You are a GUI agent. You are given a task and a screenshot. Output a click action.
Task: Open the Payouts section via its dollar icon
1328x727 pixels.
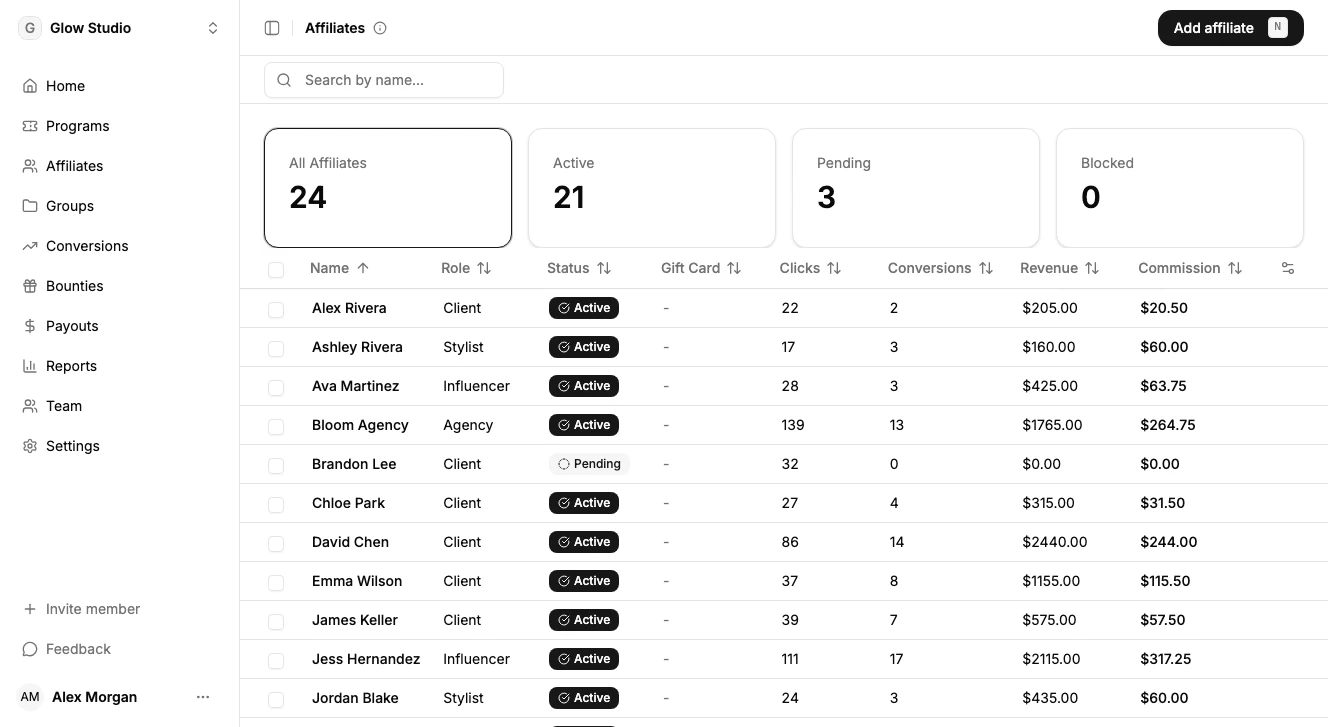pyautogui.click(x=29, y=326)
